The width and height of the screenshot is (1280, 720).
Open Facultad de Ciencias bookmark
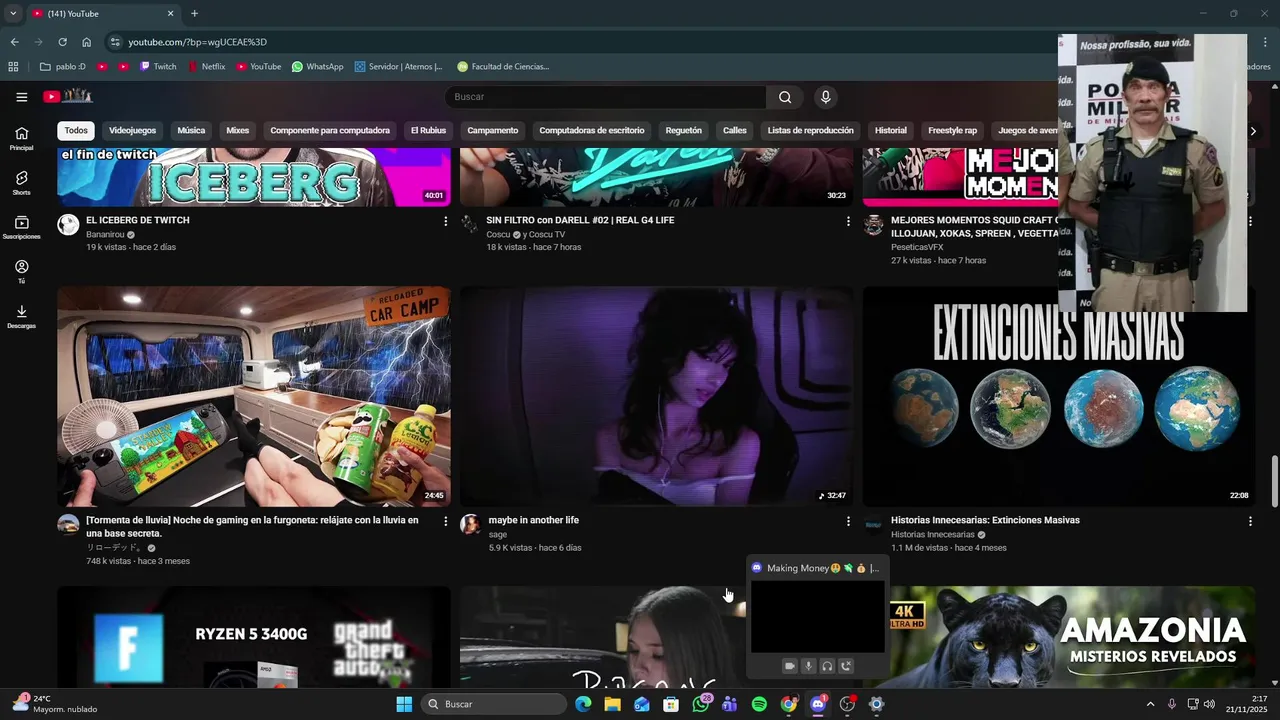(503, 67)
